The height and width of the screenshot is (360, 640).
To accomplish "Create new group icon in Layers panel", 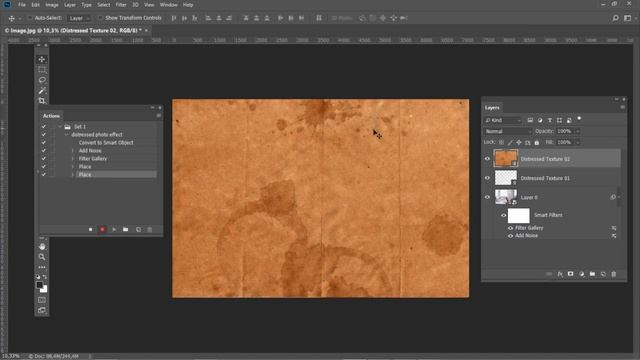I will tap(592, 274).
